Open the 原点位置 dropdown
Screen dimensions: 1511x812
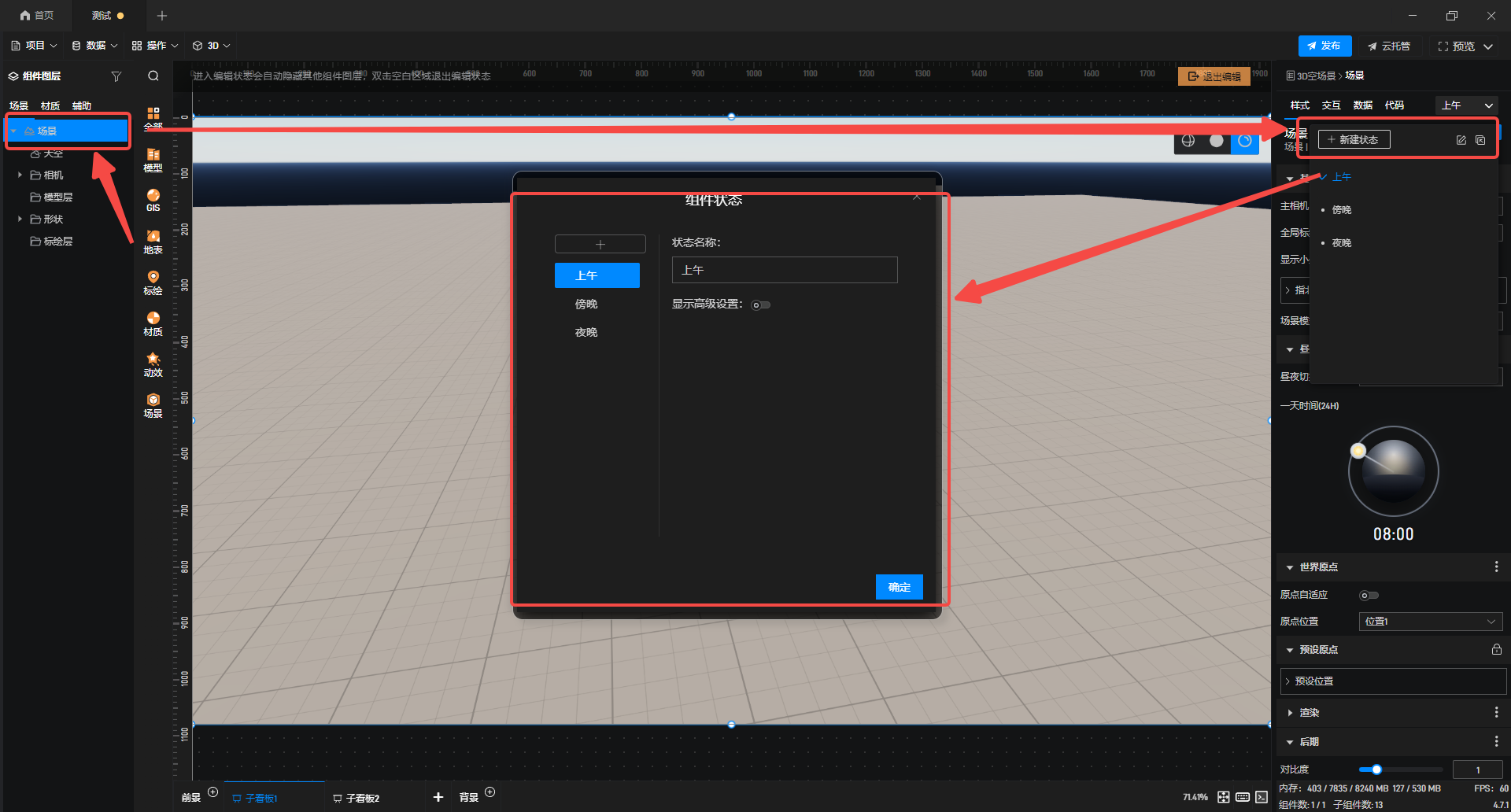1430,622
